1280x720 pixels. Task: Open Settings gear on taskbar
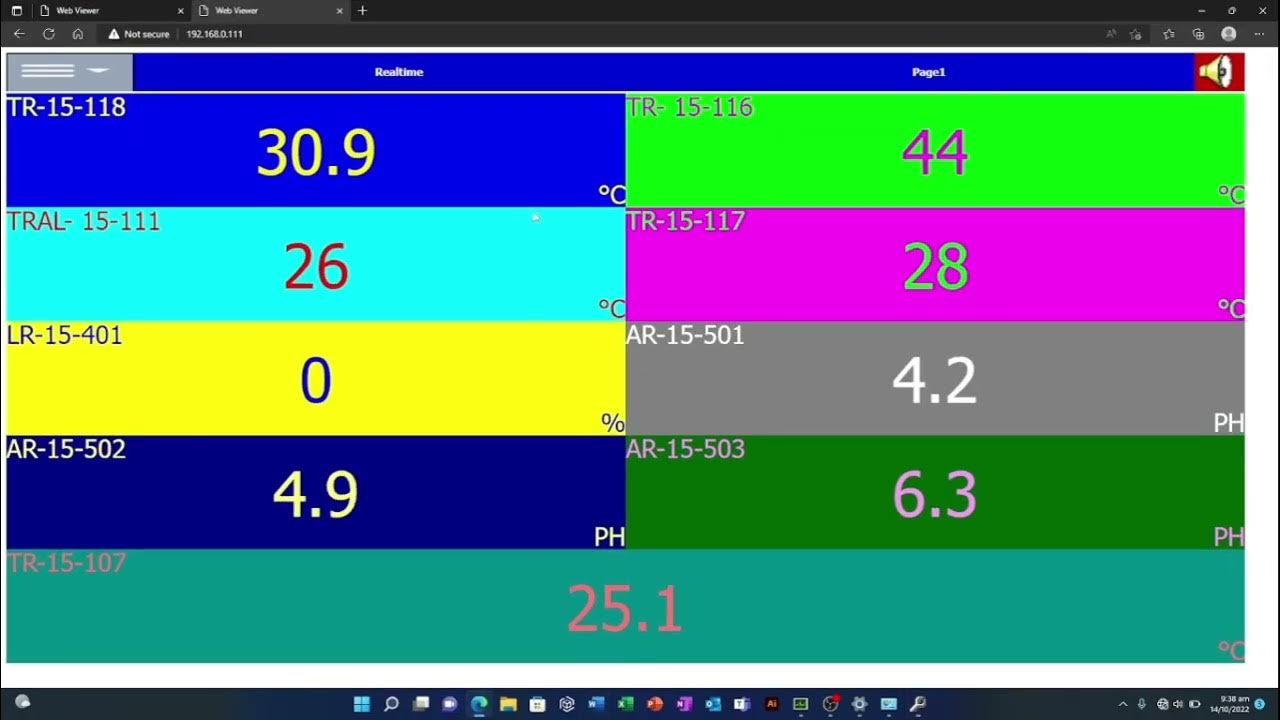(859, 704)
